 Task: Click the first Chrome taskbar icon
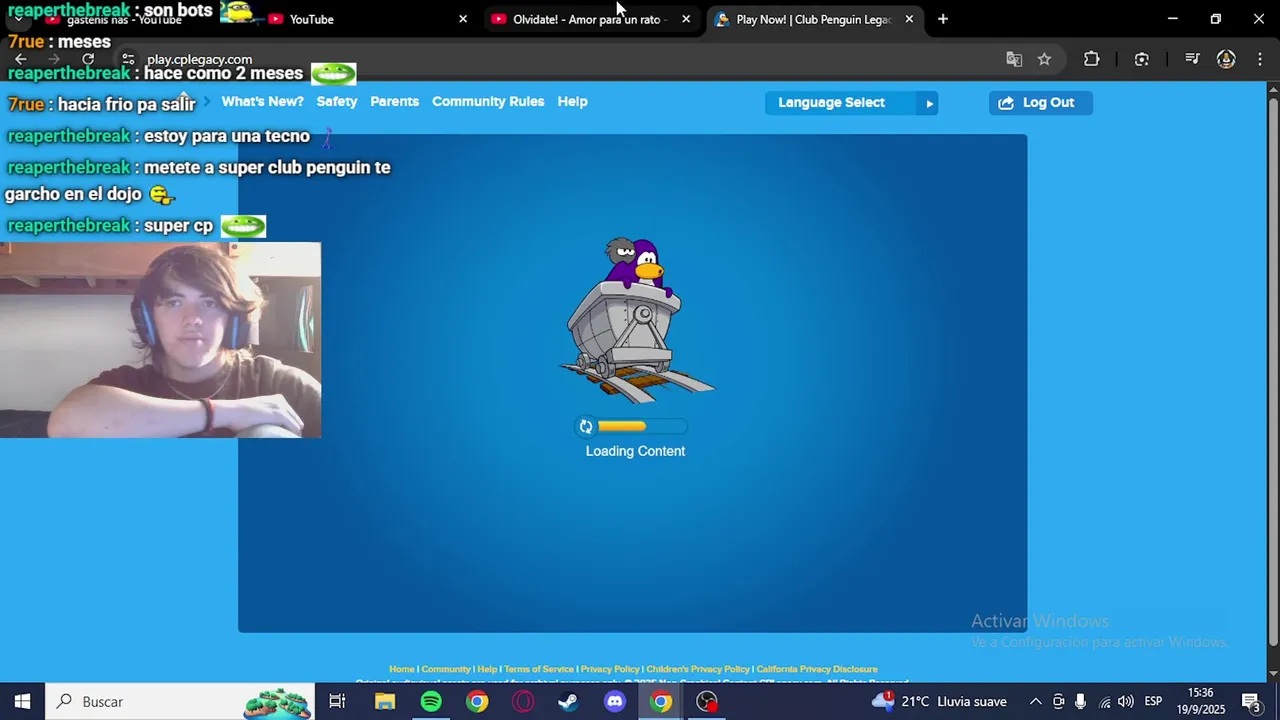(477, 702)
